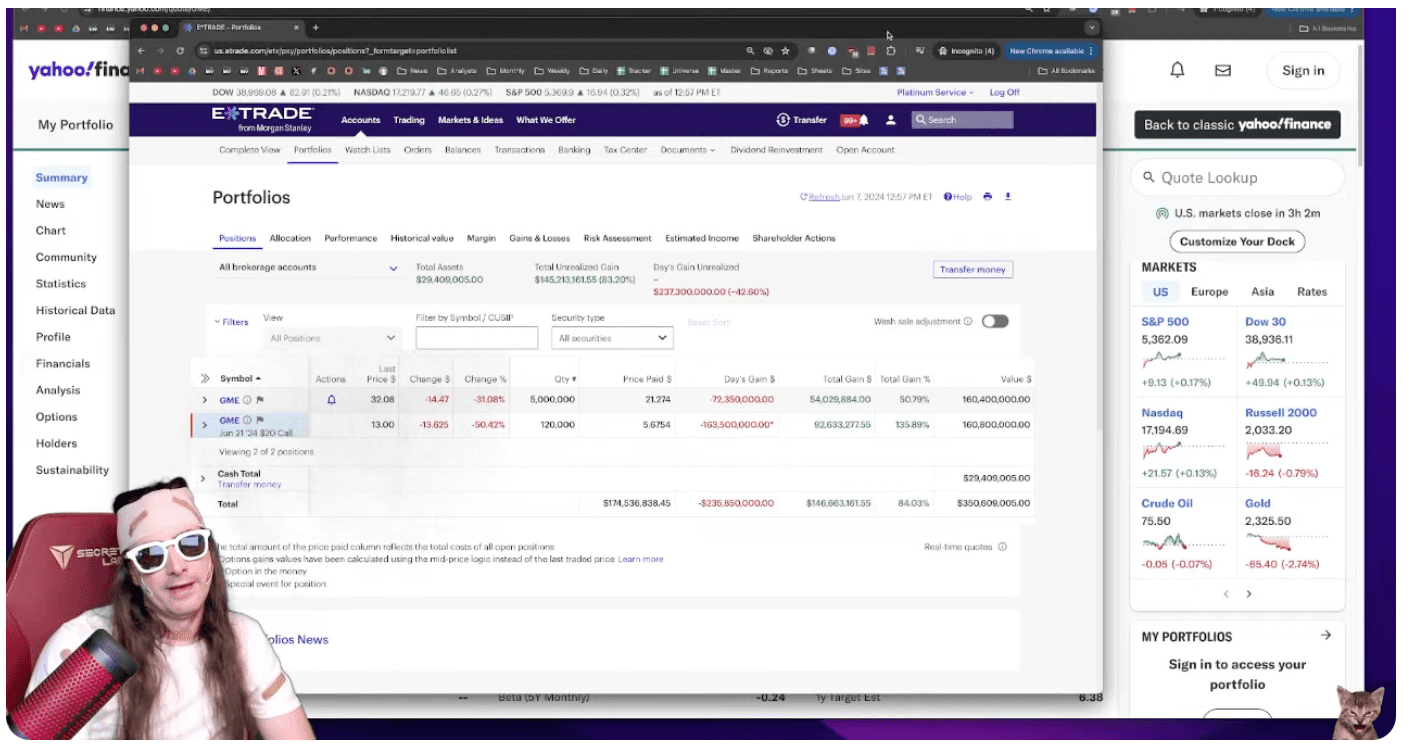1410x750 pixels.
Task: Open the Gains & Losses tab
Action: pyautogui.click(x=539, y=238)
